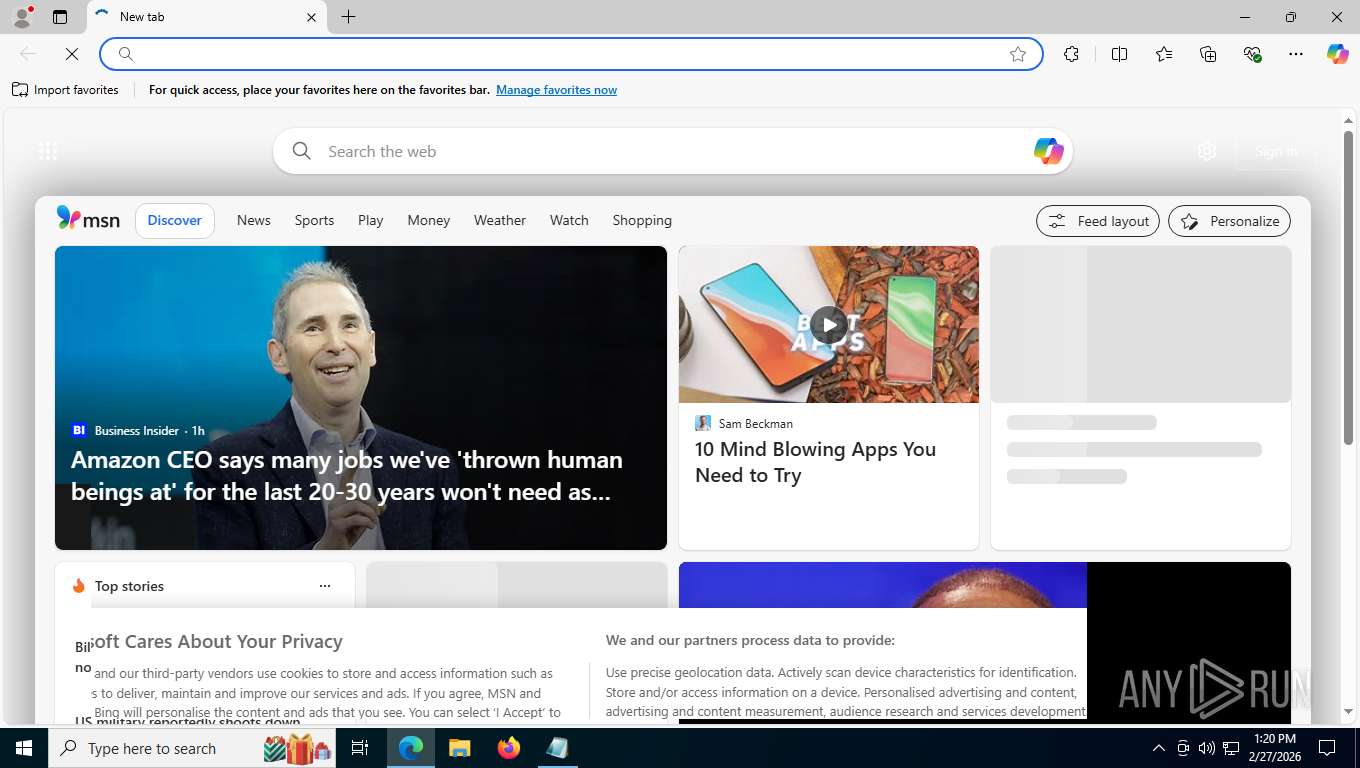The width and height of the screenshot is (1360, 768).
Task: Play the Best Apps video thumbnail
Action: [x=829, y=324]
